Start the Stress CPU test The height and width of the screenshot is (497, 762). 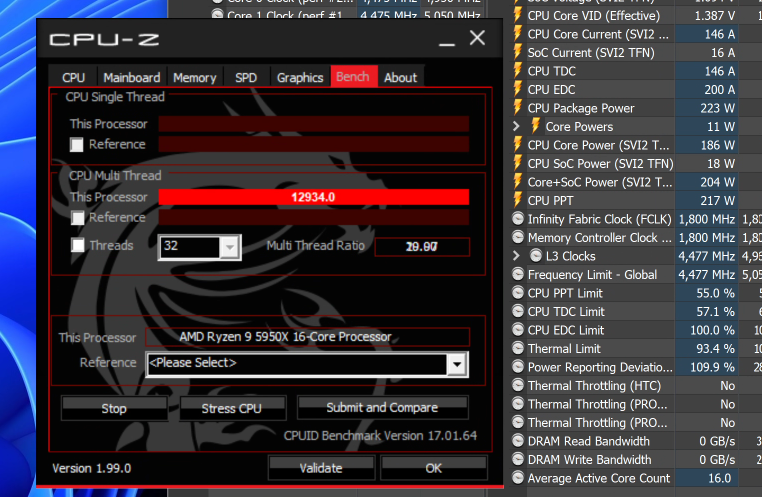pyautogui.click(x=232, y=409)
